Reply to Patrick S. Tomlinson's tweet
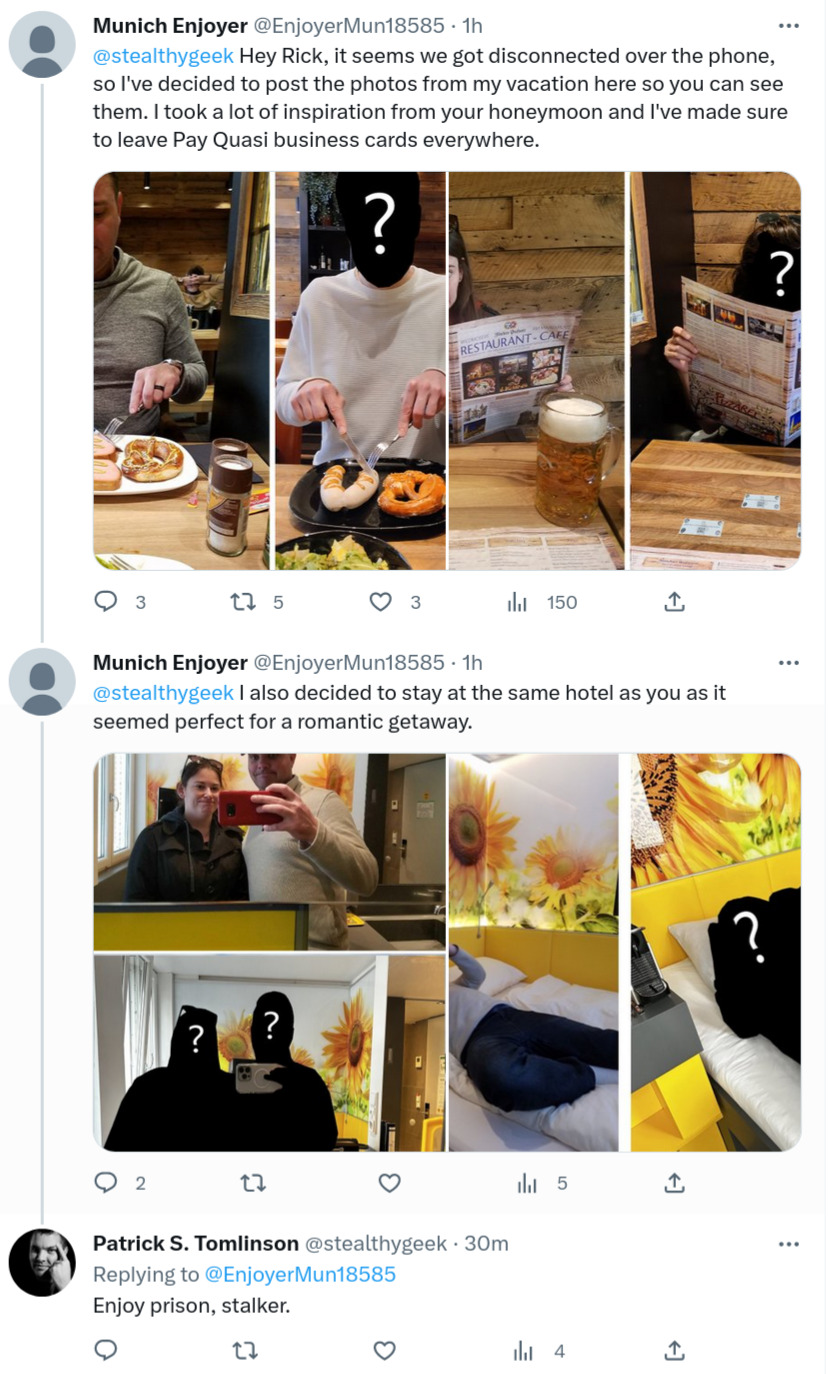The height and width of the screenshot is (1374, 828). [106, 1351]
